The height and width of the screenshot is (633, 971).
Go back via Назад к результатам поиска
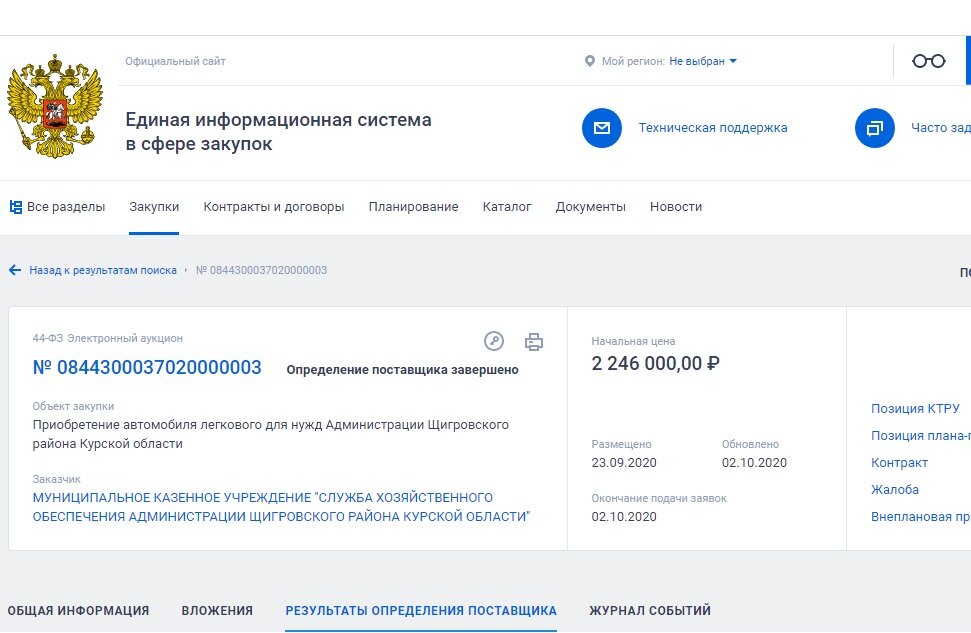[103, 270]
